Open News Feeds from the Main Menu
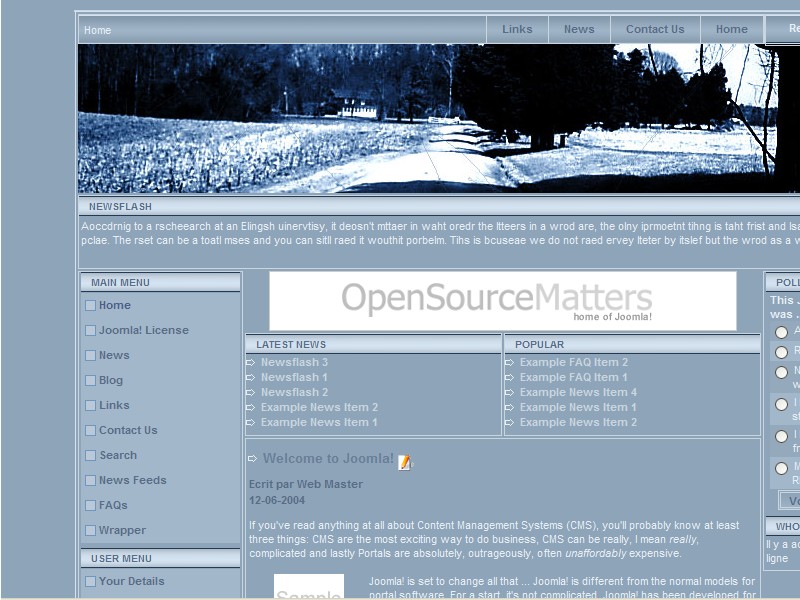The width and height of the screenshot is (800, 600). [x=133, y=480]
